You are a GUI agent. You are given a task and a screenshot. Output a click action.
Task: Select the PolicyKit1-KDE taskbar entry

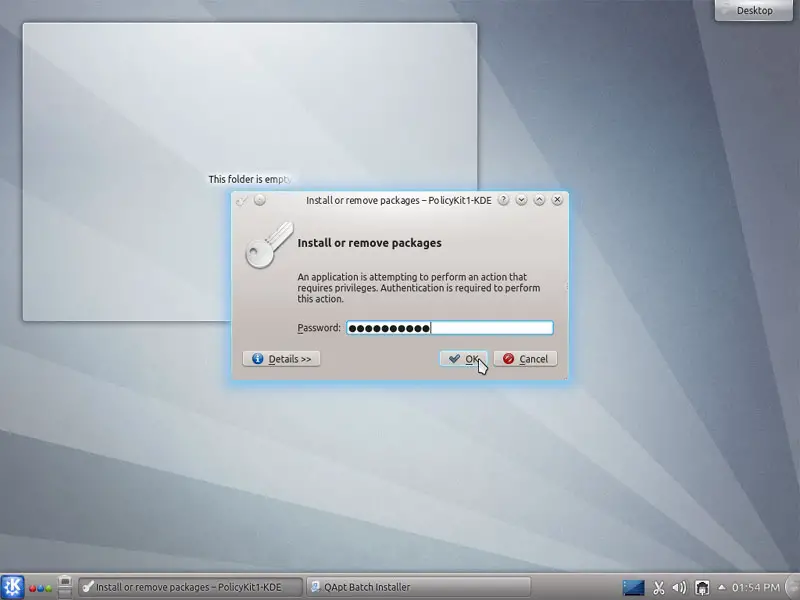pyautogui.click(x=190, y=587)
